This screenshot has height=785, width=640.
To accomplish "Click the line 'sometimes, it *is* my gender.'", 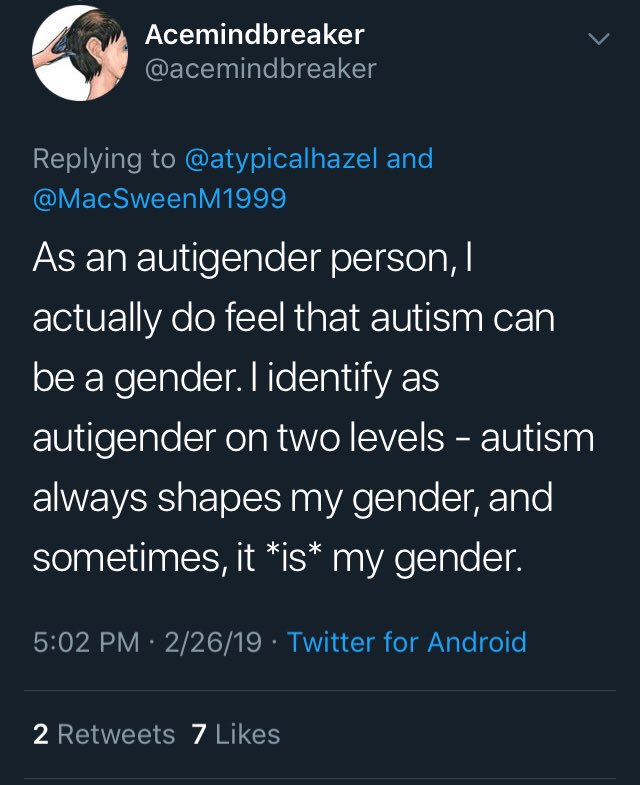I will [x=278, y=558].
